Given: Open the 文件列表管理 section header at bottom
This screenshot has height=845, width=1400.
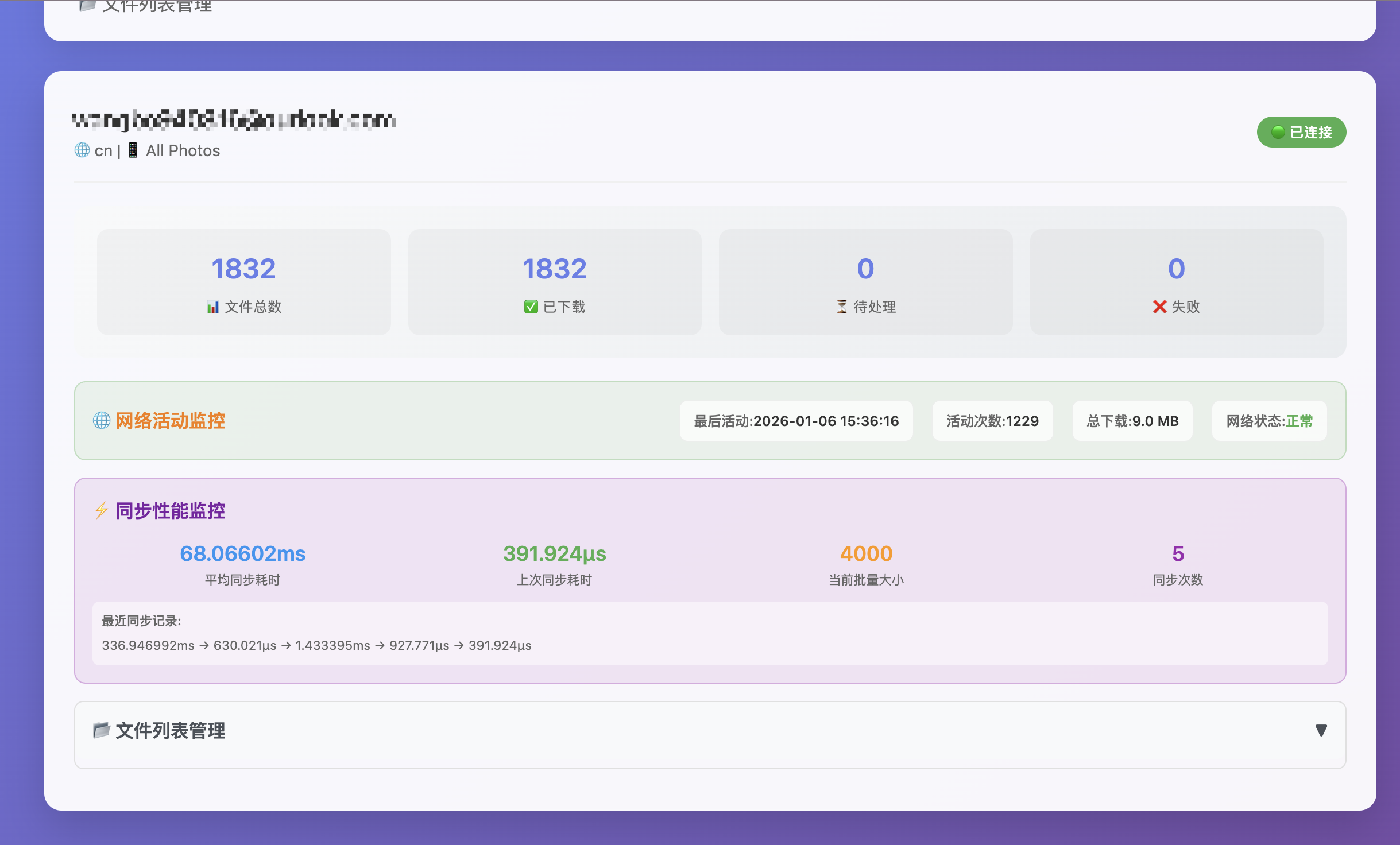Looking at the screenshot, I should pyautogui.click(x=171, y=731).
